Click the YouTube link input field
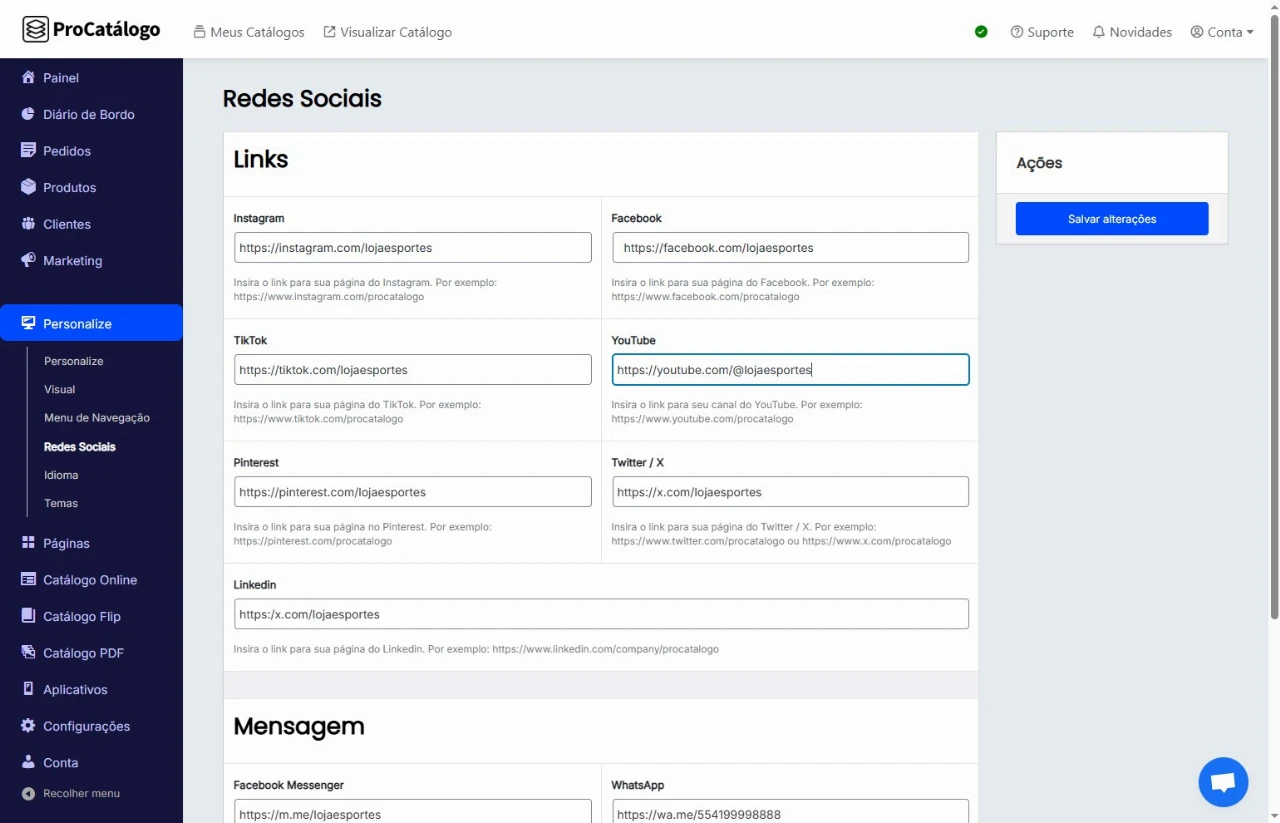 790,370
